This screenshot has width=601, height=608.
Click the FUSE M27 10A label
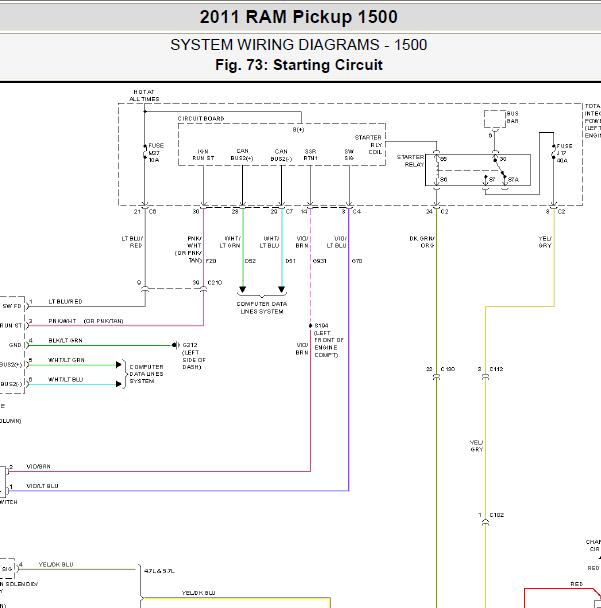pos(156,152)
